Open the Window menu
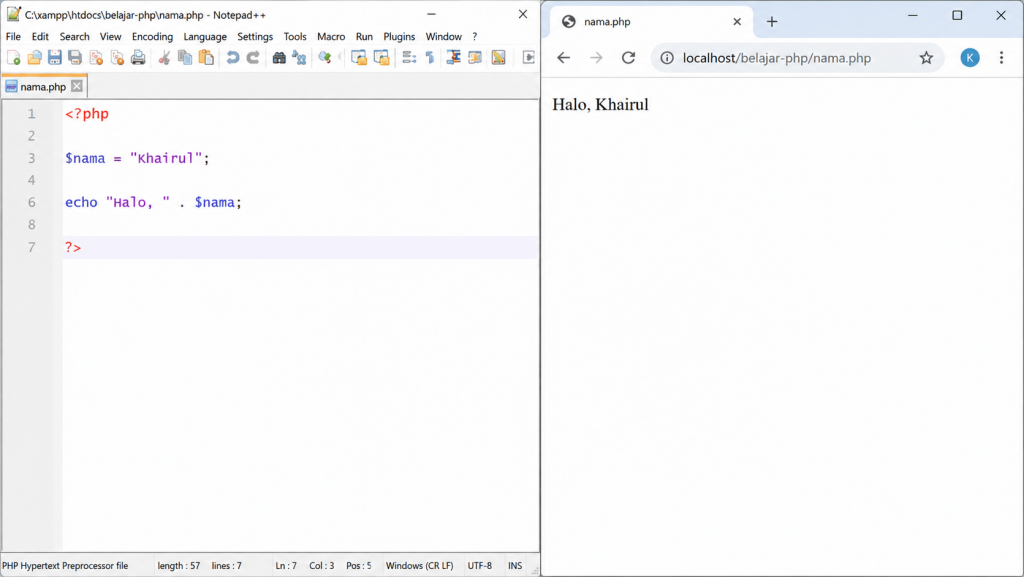Image resolution: width=1024 pixels, height=577 pixels. (x=443, y=37)
